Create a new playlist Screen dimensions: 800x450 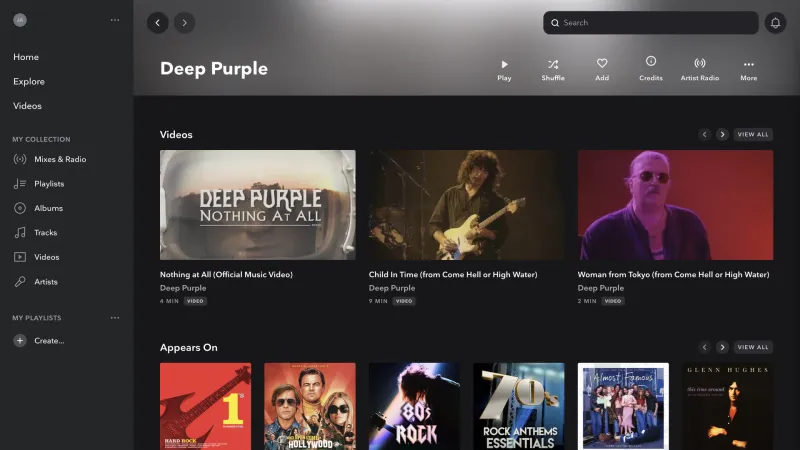39,341
